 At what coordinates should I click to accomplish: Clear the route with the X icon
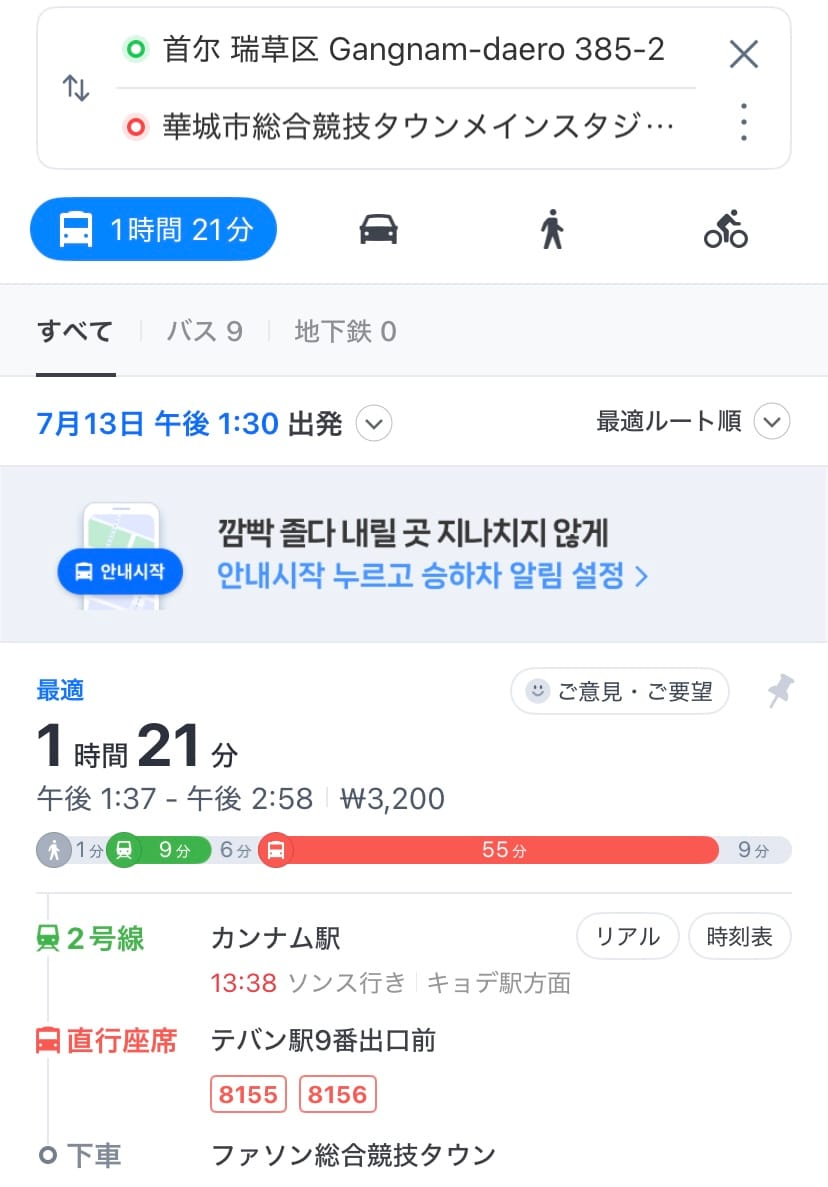click(x=744, y=54)
